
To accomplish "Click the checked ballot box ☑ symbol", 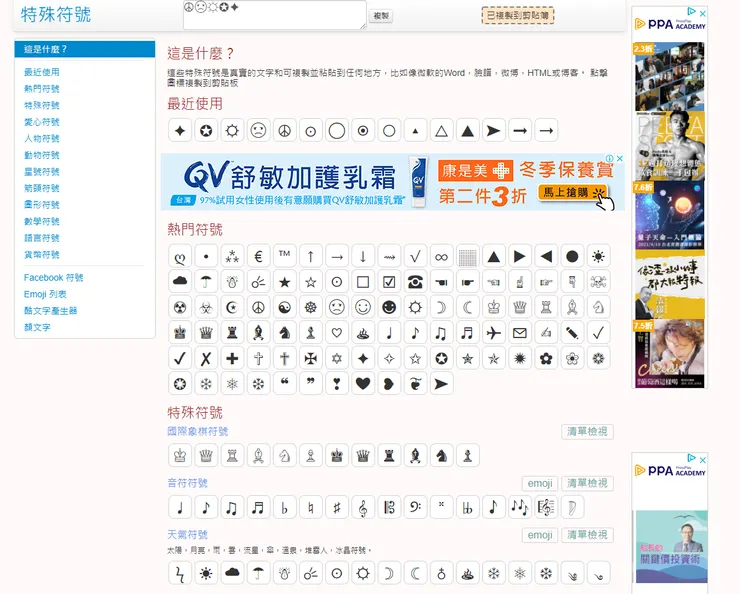I will [x=389, y=282].
